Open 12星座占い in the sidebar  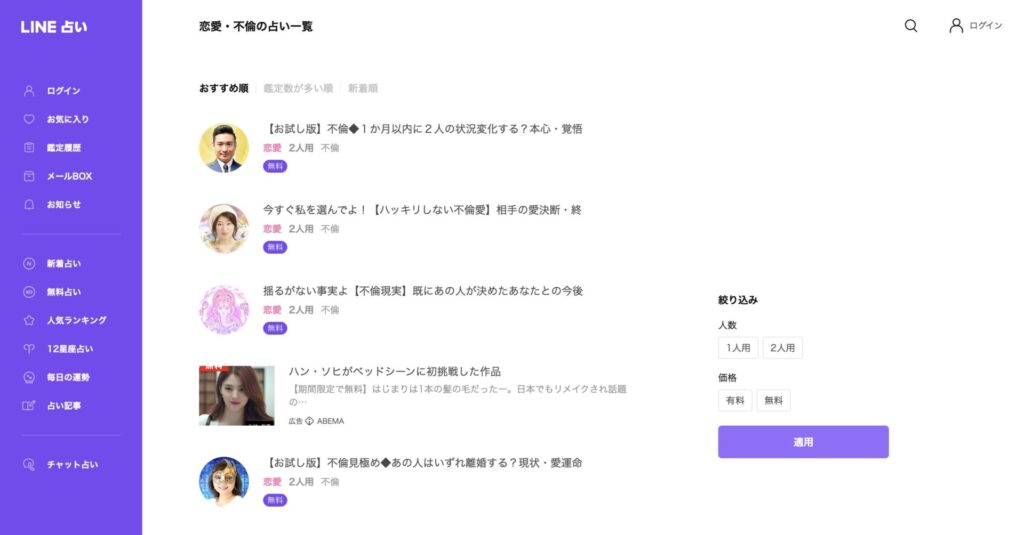click(x=70, y=349)
